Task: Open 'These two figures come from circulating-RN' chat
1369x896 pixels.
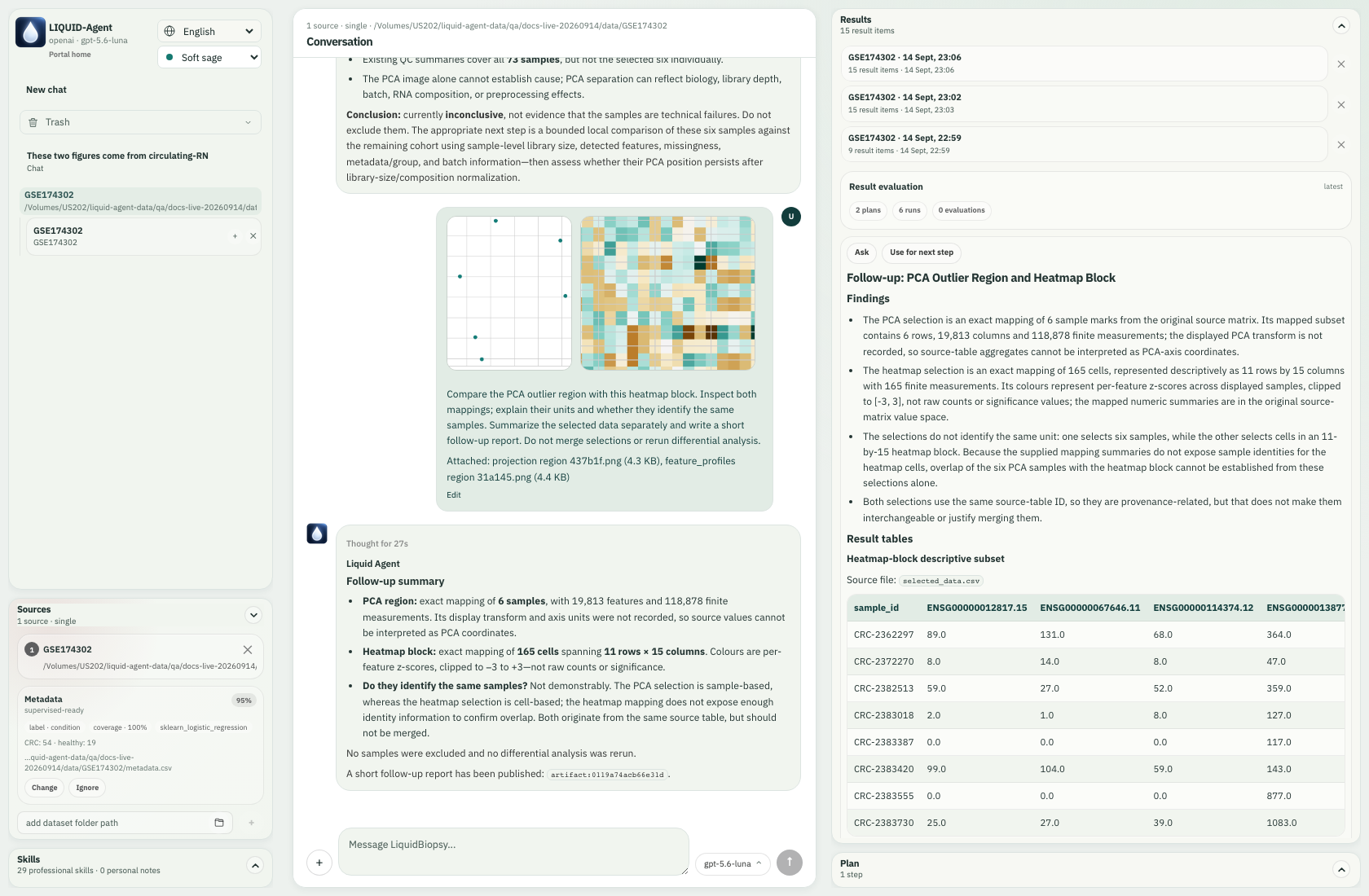Action: point(140,161)
